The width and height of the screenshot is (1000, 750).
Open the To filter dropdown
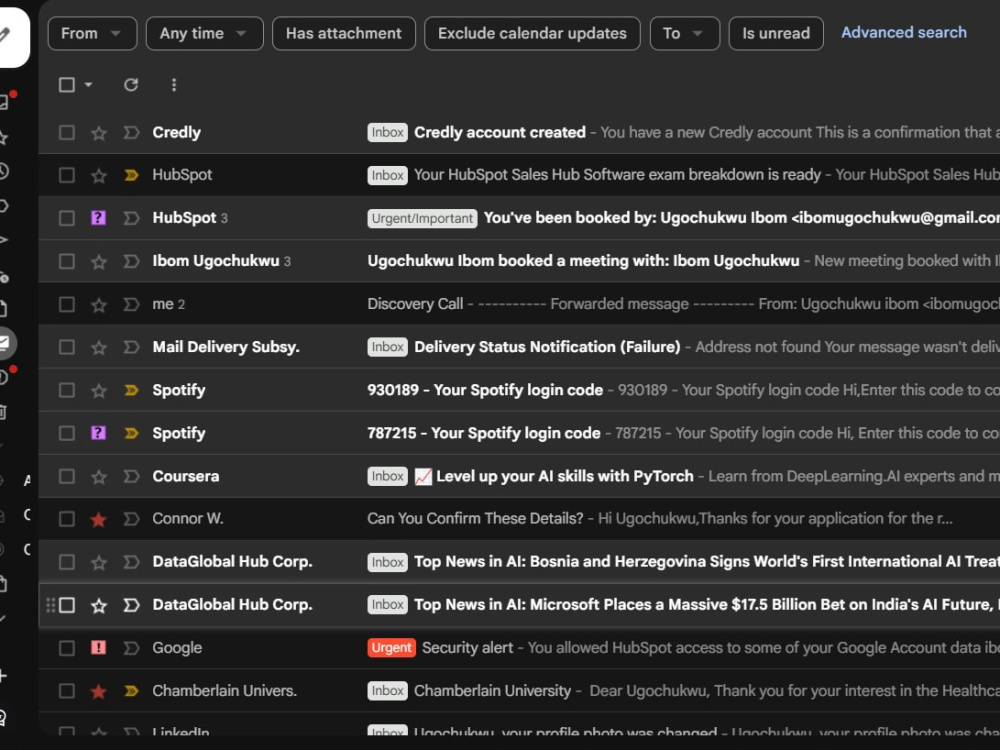point(684,33)
